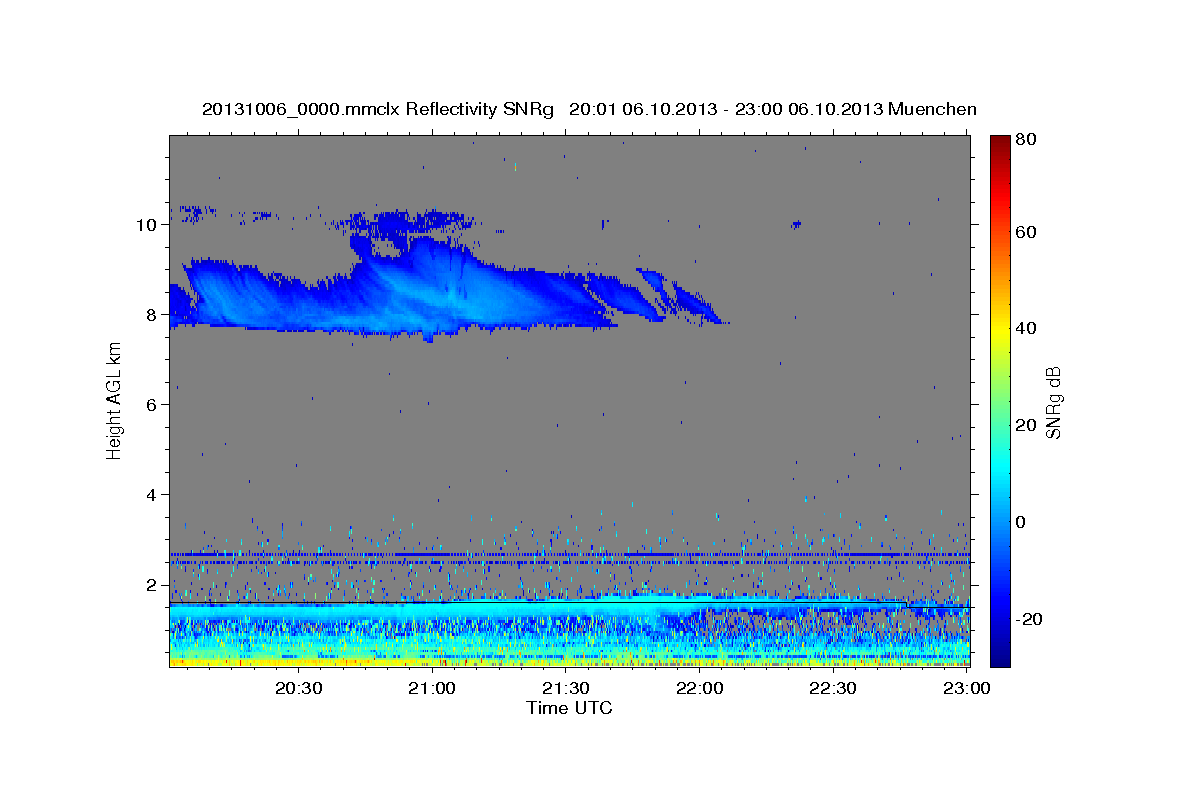
Task: Click the colorbar '20' value label
Action: click(x=1026, y=425)
